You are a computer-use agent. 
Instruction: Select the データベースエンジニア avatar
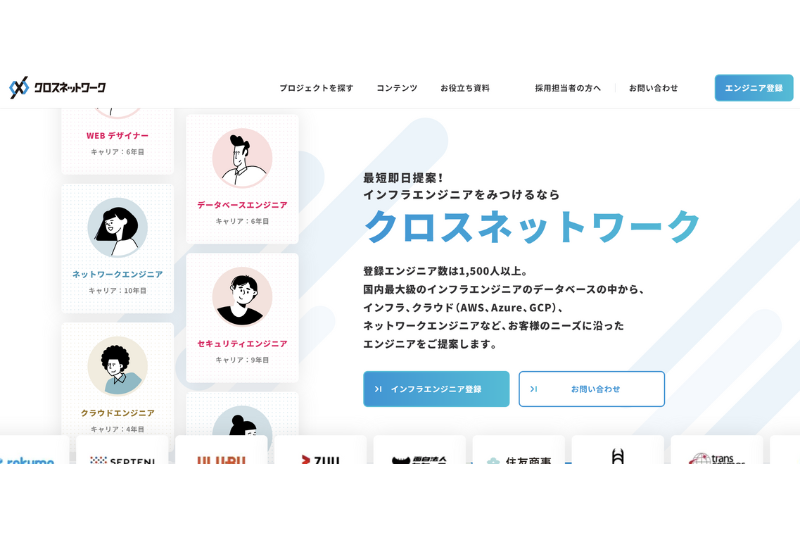242,158
